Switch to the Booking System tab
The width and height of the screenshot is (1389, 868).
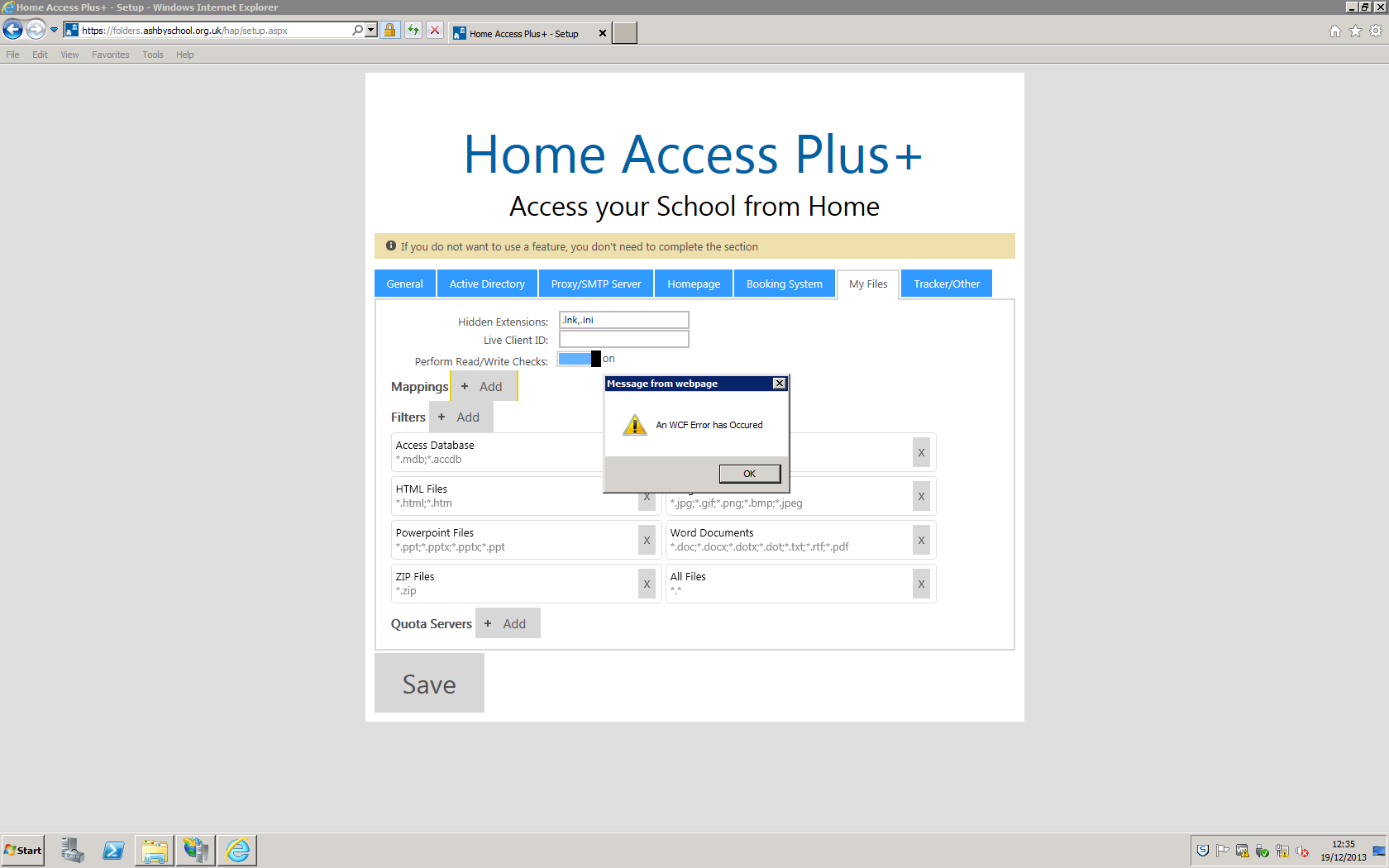pos(784,284)
